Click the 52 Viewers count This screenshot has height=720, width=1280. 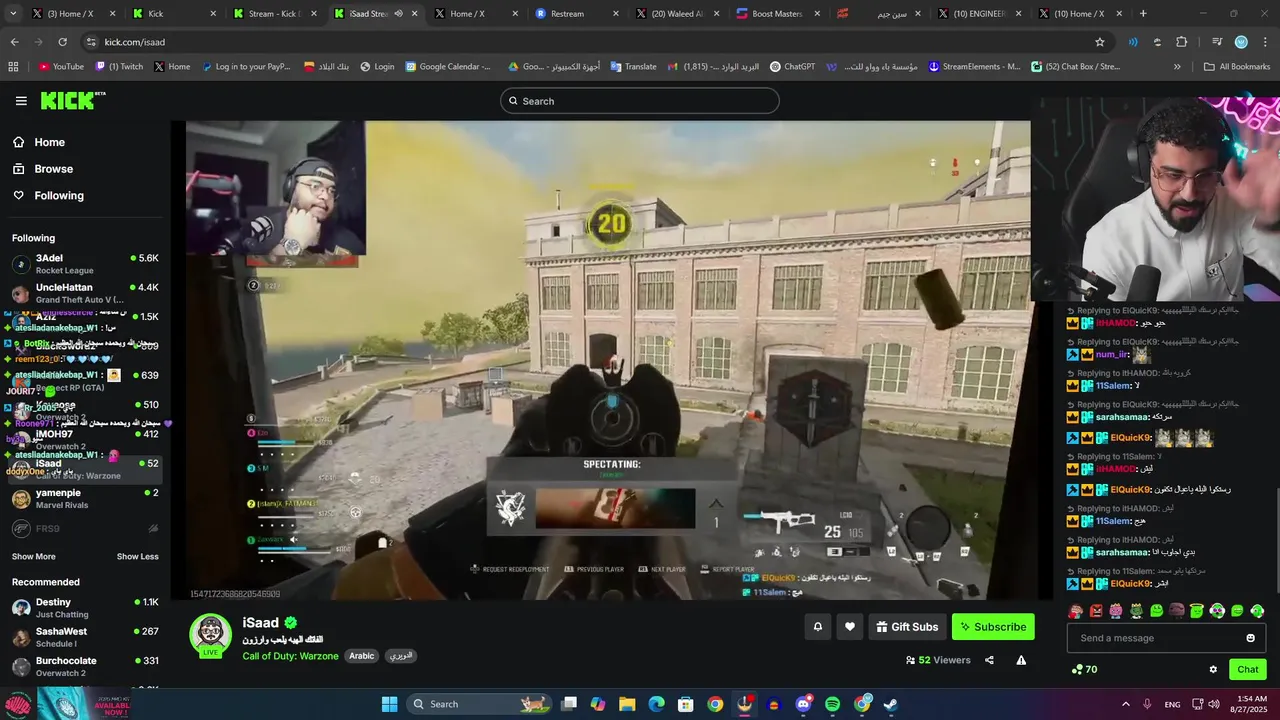pos(938,660)
